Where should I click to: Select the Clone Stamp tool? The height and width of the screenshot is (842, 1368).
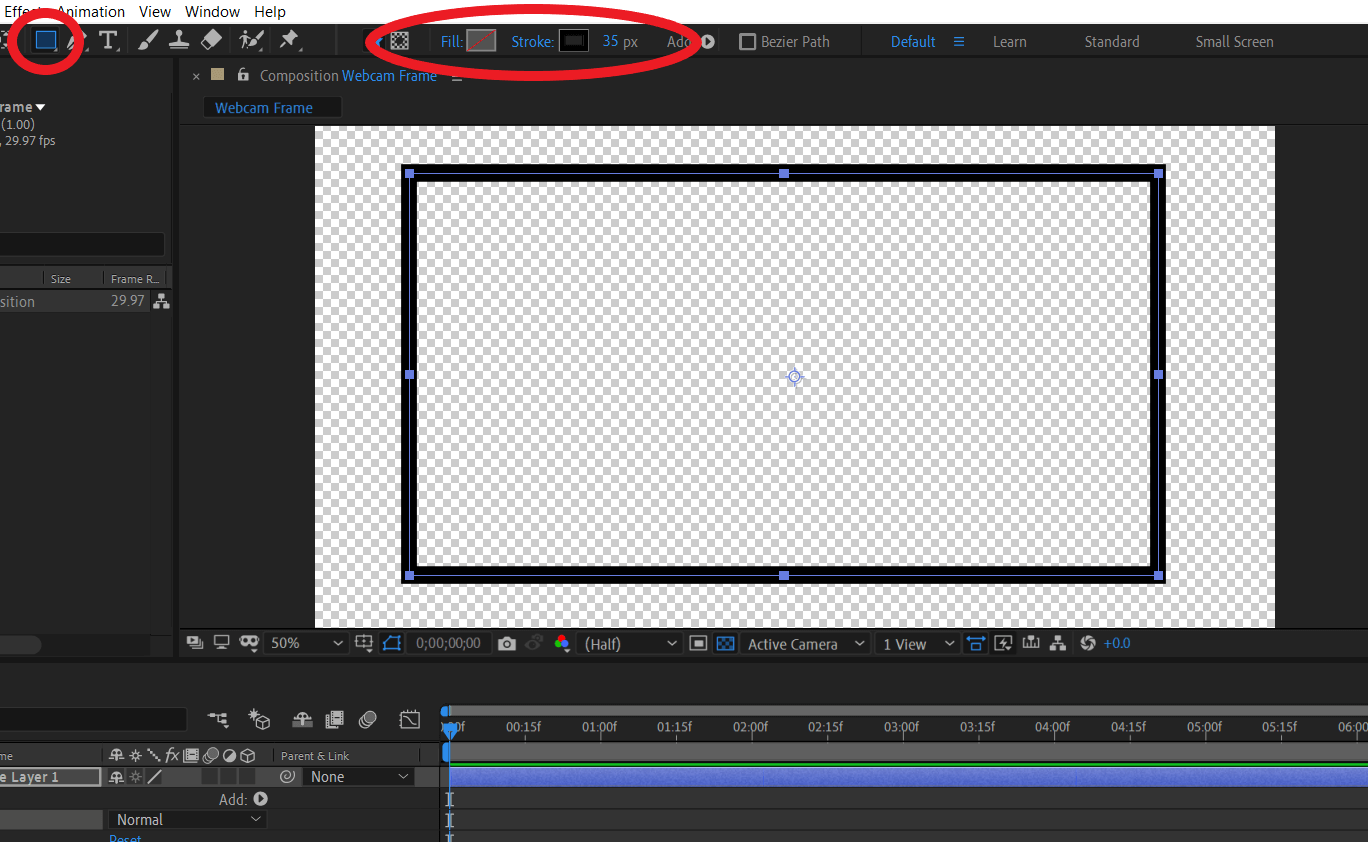click(x=179, y=41)
